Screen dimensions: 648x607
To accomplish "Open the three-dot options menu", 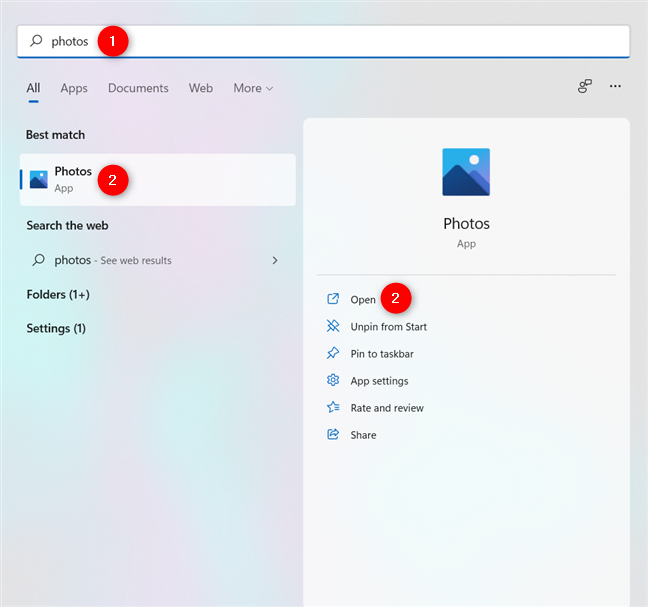I will [615, 86].
